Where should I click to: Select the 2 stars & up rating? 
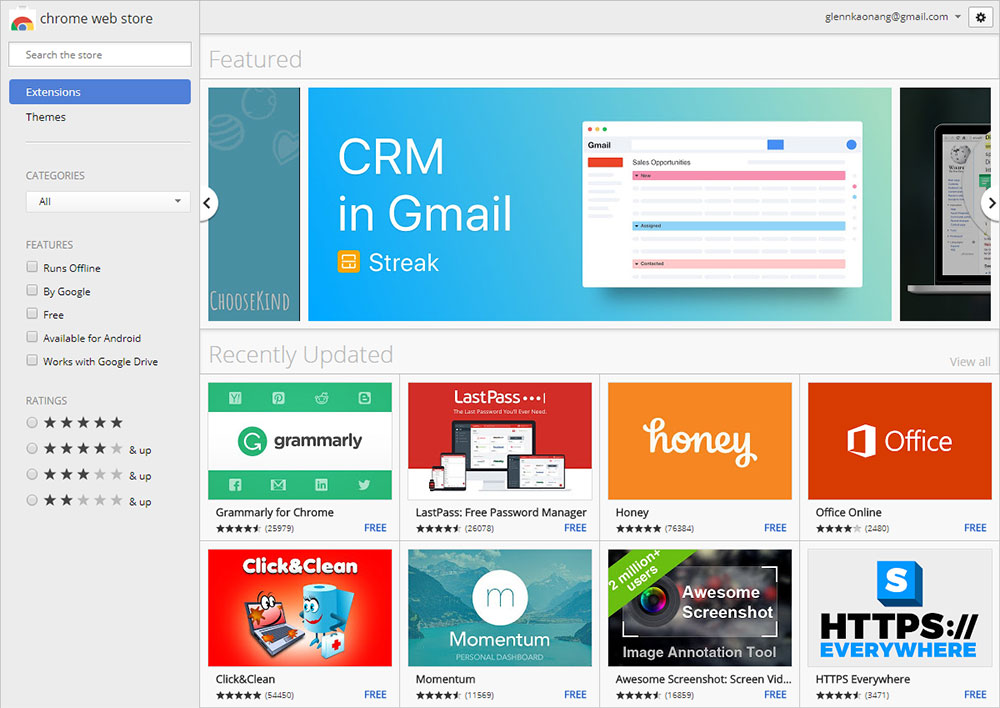[32, 500]
